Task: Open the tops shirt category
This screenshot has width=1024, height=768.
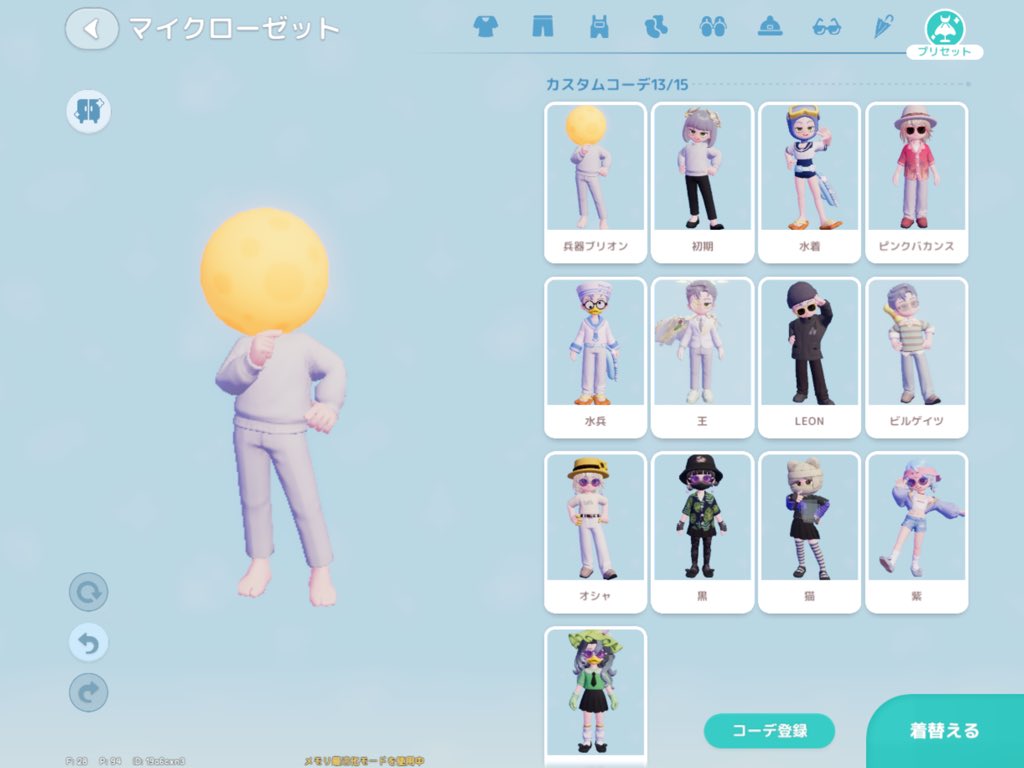Action: click(485, 27)
